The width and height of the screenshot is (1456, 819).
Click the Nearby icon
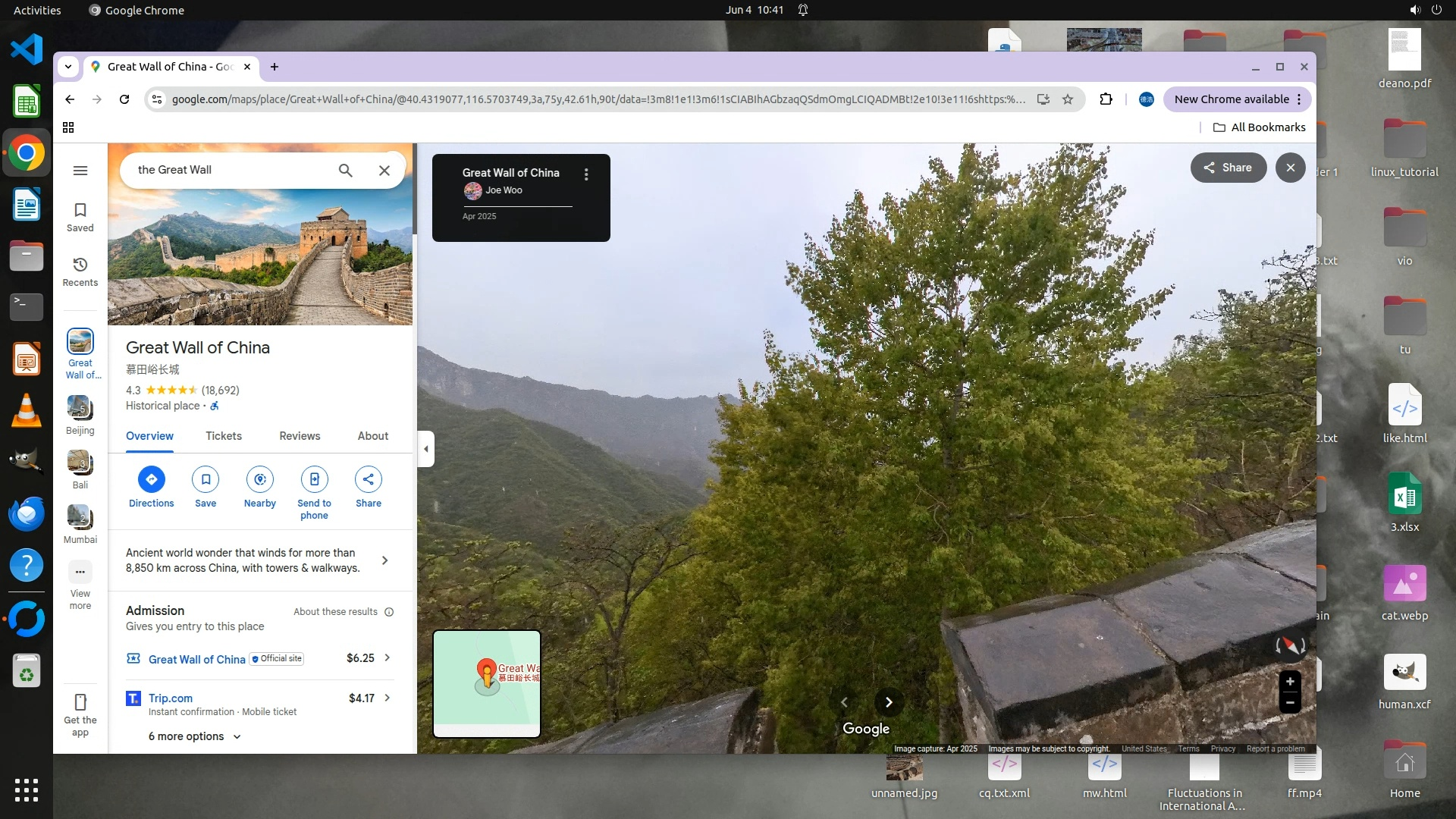[x=260, y=479]
